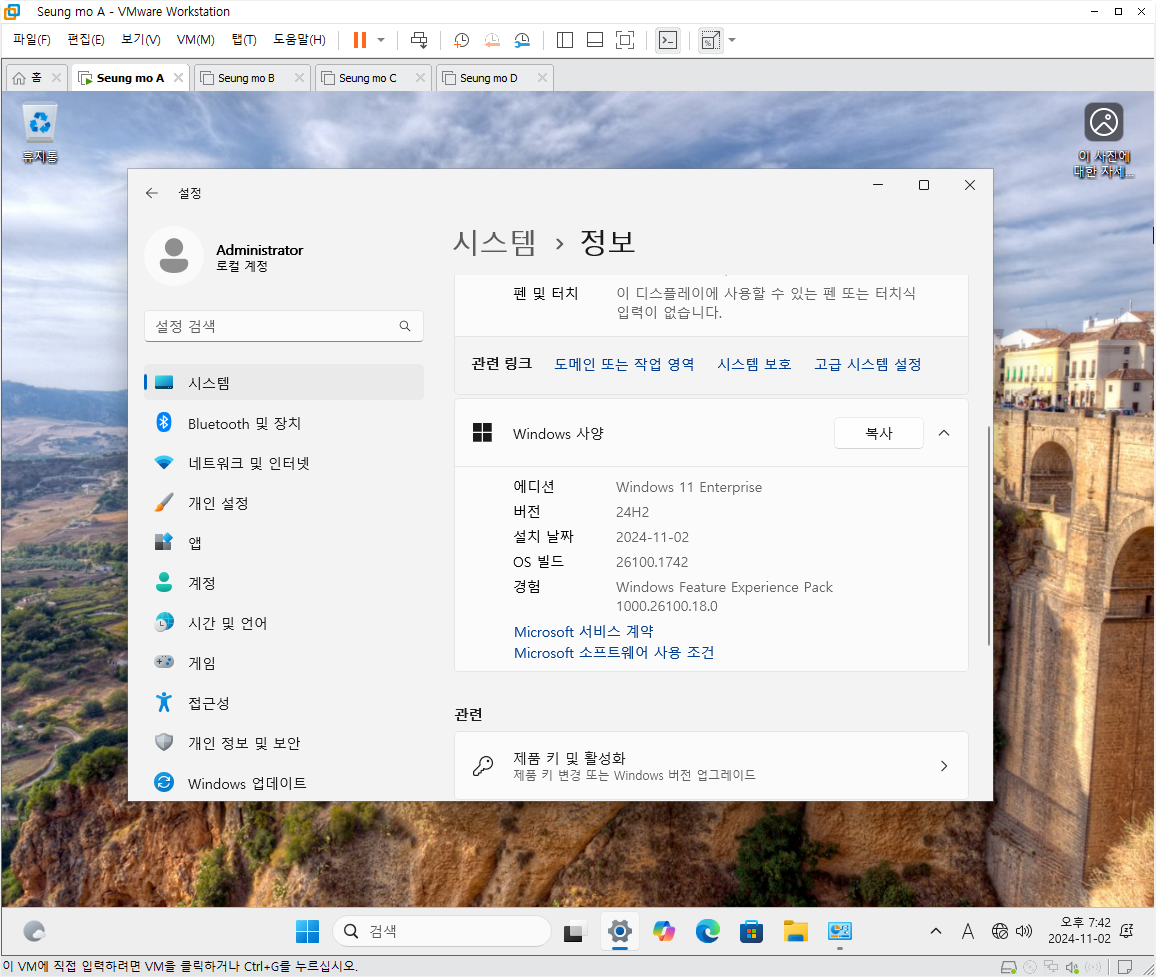Expand stretch display dropdown arrow
1156x977 pixels.
pos(732,40)
